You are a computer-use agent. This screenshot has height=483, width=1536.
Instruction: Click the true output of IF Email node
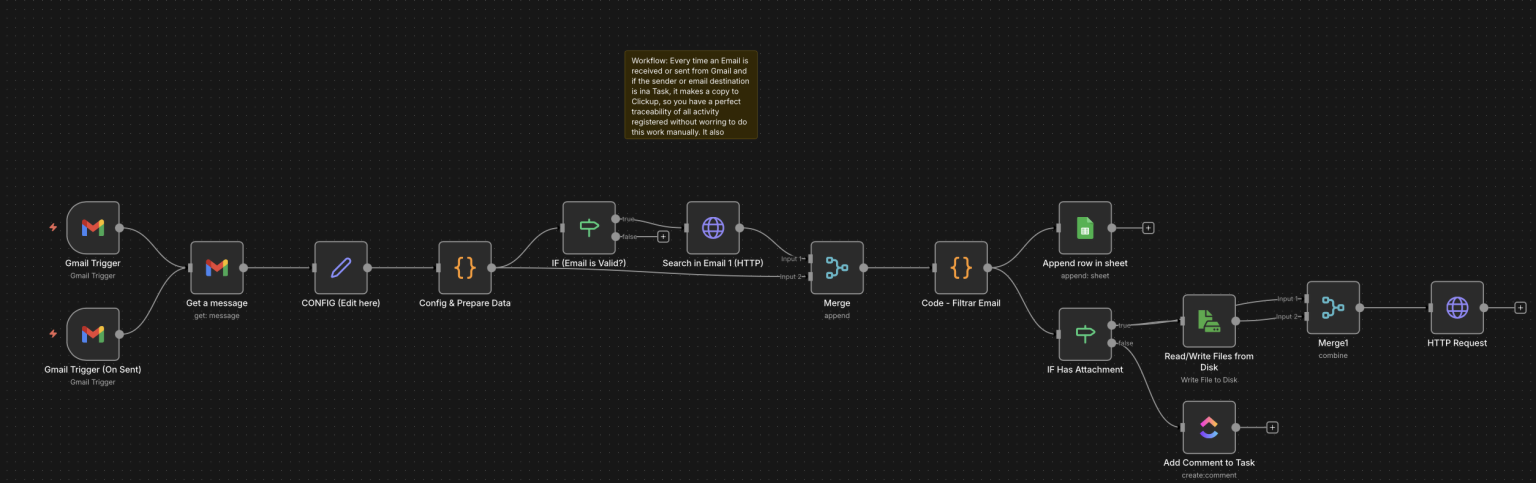pos(615,218)
